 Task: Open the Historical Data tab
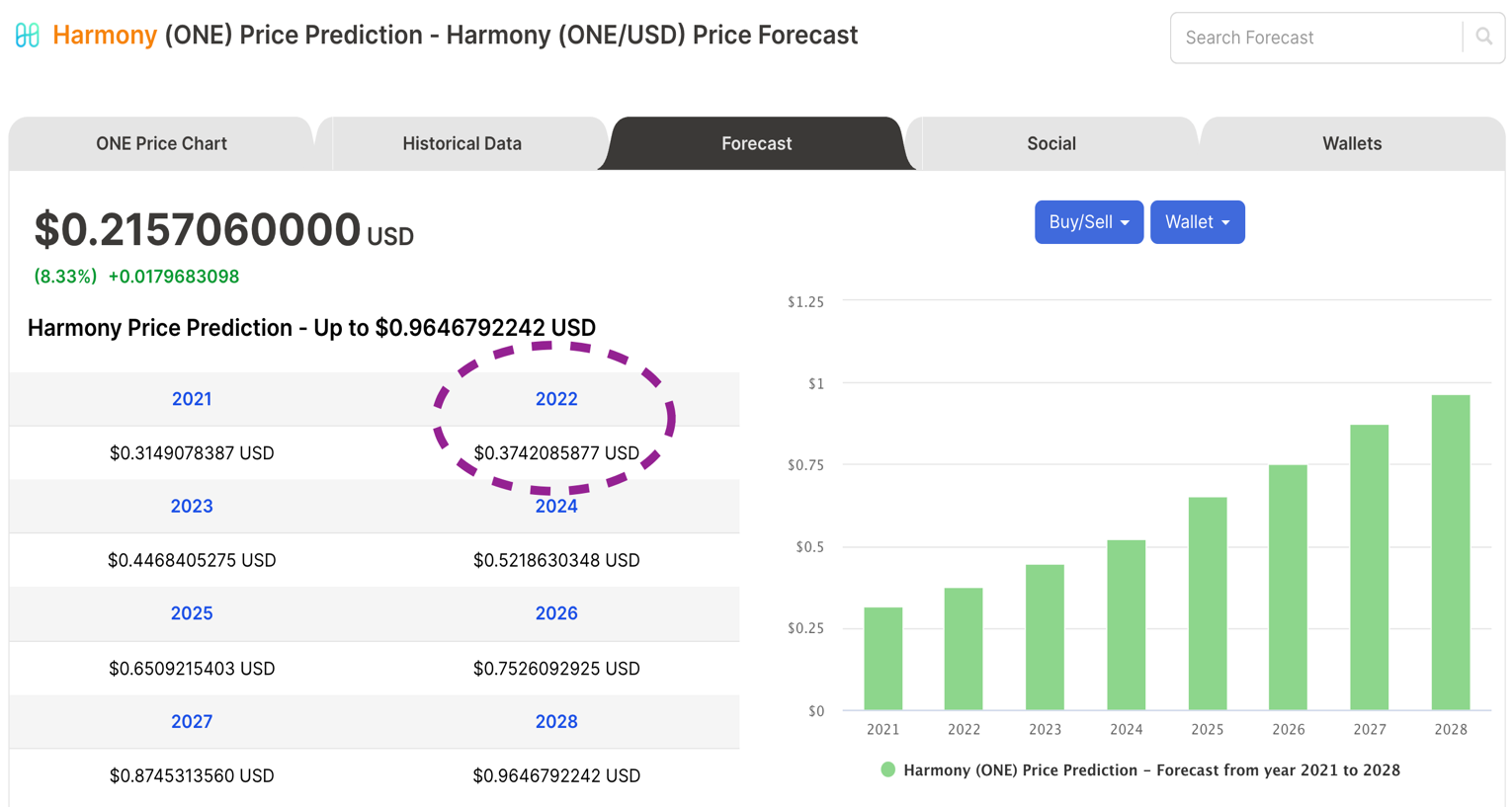462,143
